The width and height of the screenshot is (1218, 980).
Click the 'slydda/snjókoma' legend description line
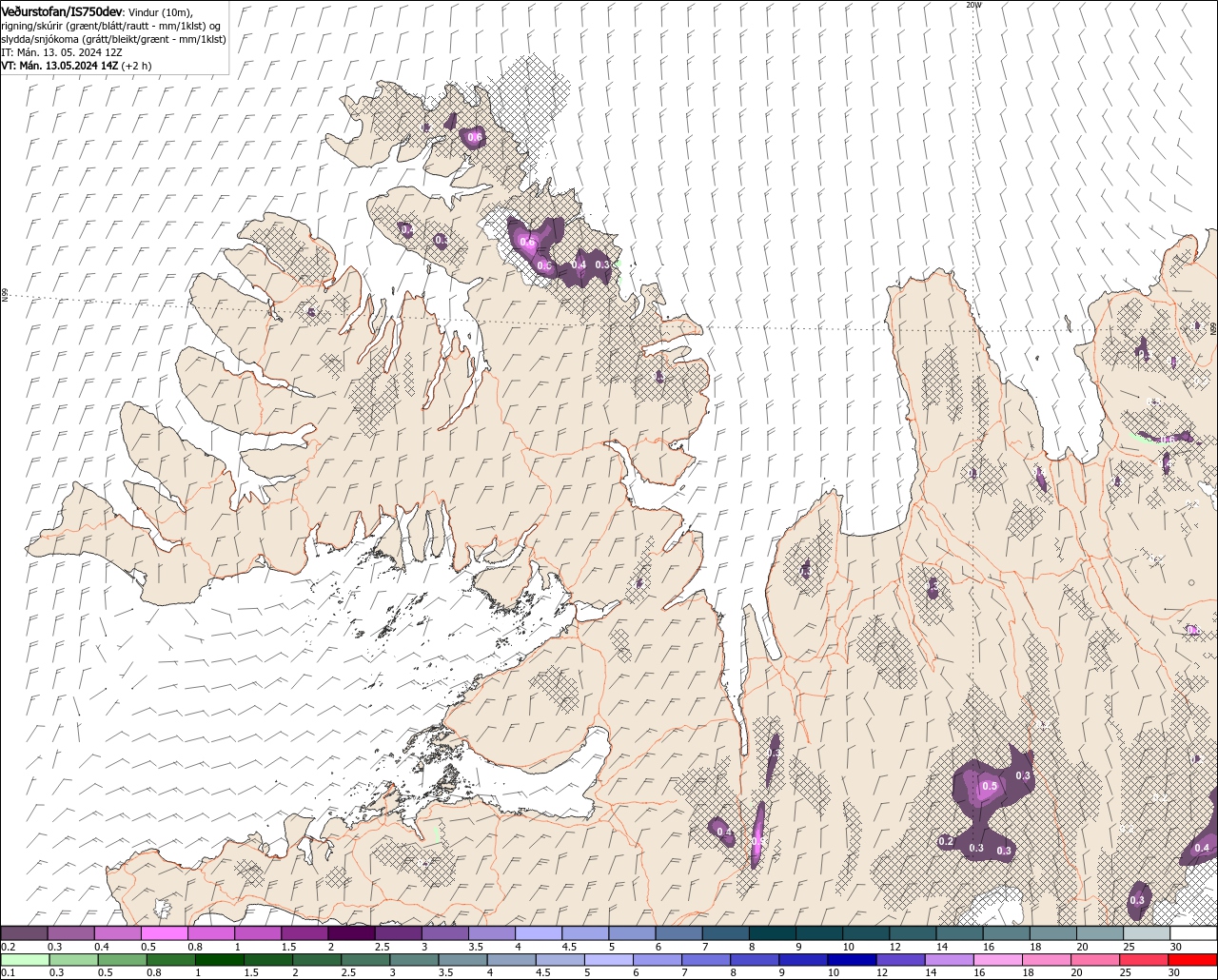click(x=113, y=39)
